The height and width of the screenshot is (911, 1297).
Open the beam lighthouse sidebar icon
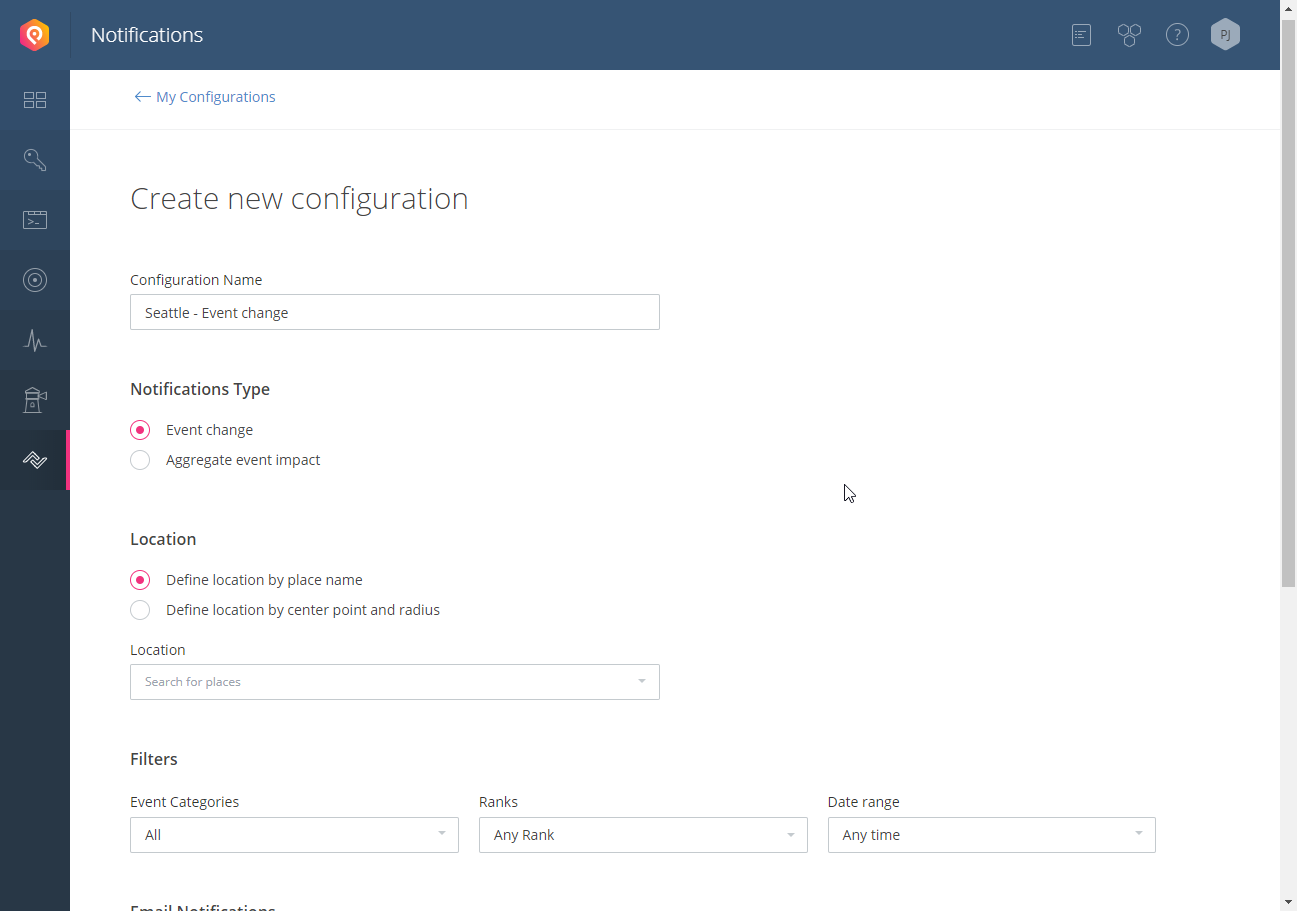(35, 400)
